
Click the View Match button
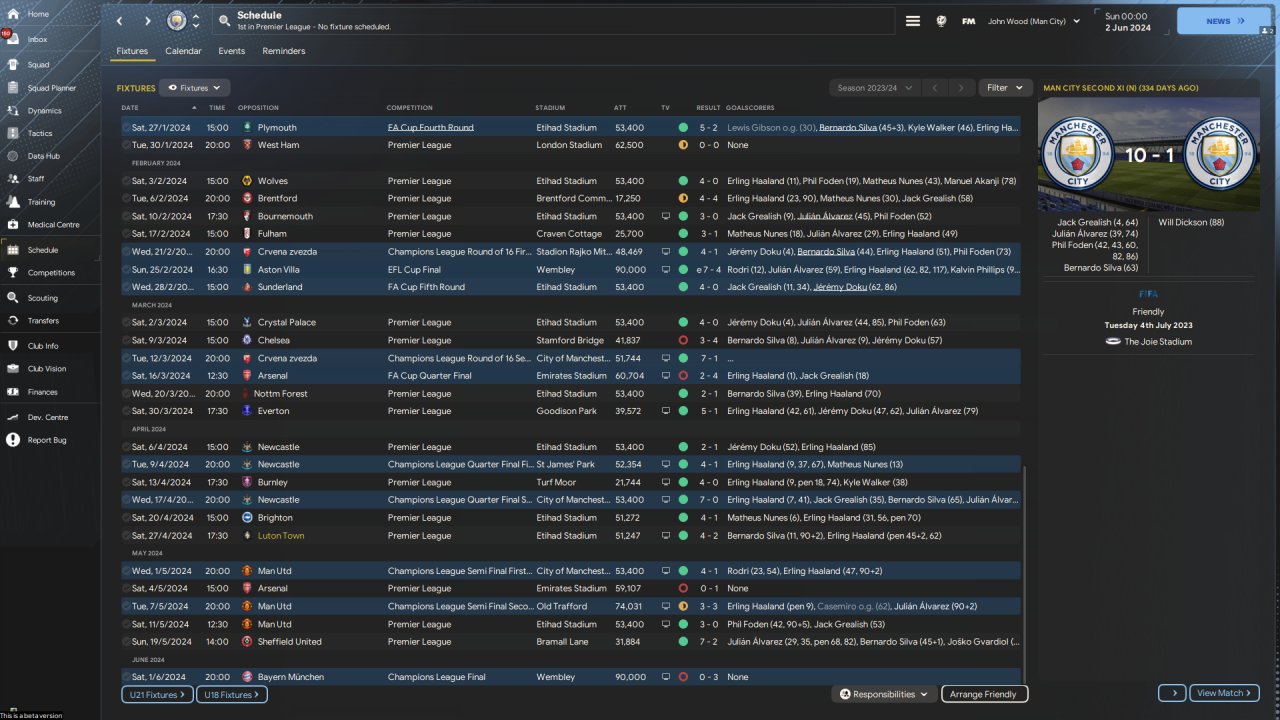[1224, 693]
